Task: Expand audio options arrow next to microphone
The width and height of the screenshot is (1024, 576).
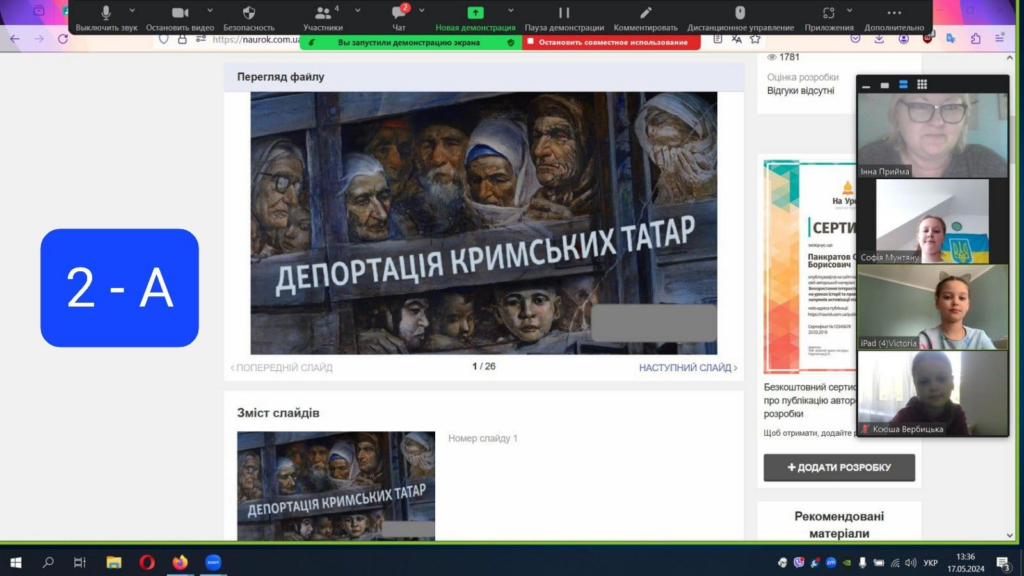Action: 133,10
